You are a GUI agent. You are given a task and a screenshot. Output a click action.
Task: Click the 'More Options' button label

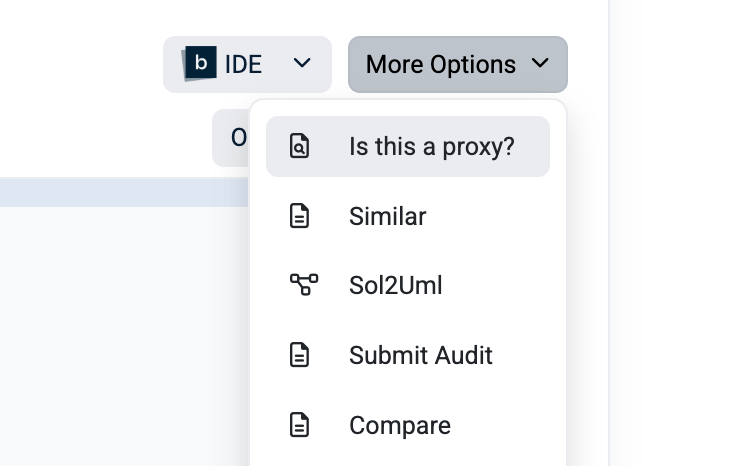pos(440,65)
